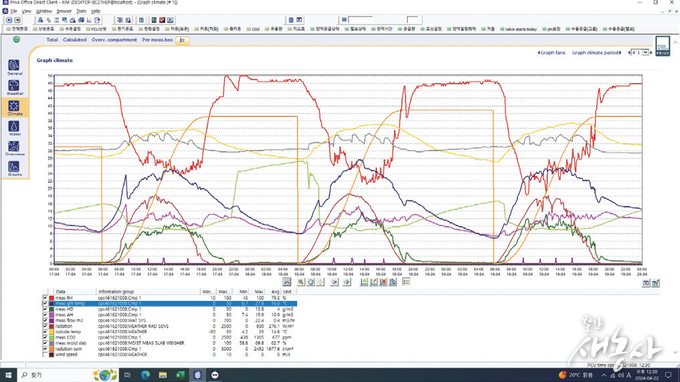The image size is (680, 382).
Task: Click the legend list icon below graph
Action: [406, 282]
